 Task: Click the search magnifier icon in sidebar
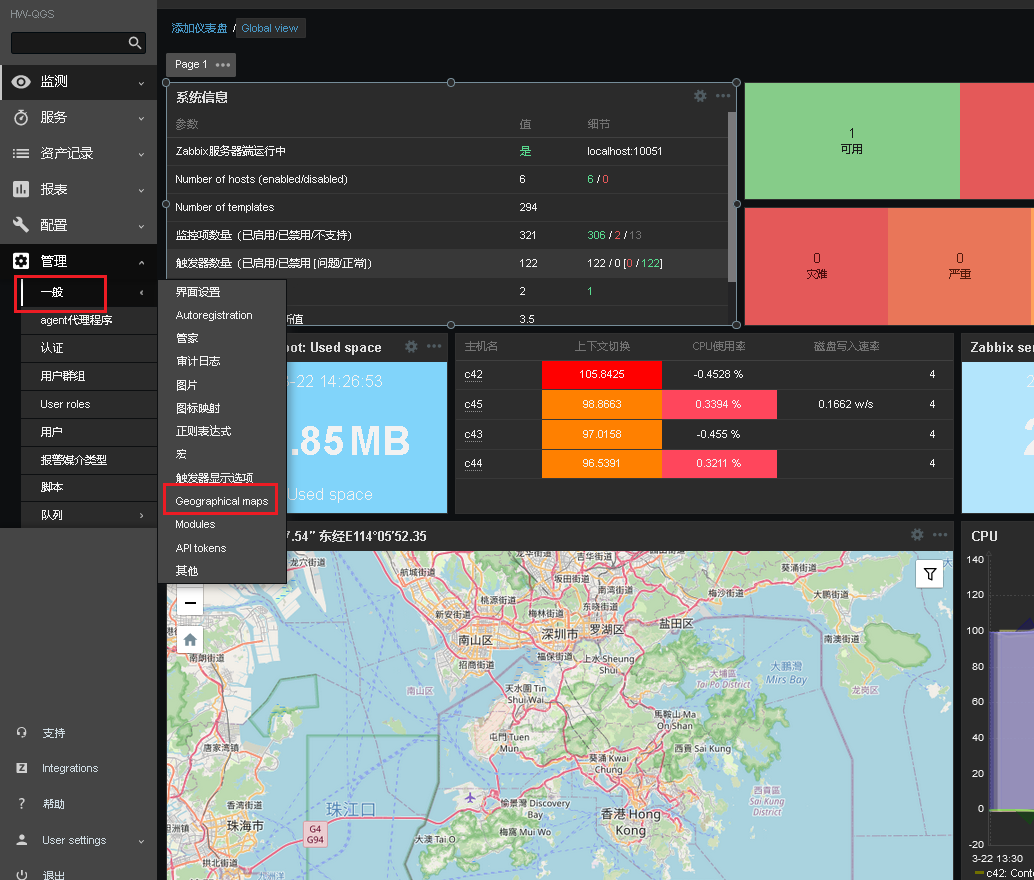[135, 43]
